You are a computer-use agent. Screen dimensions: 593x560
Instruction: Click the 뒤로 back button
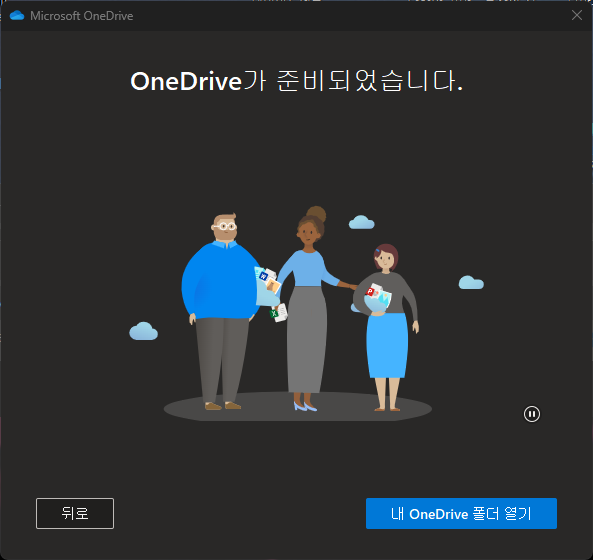75,513
